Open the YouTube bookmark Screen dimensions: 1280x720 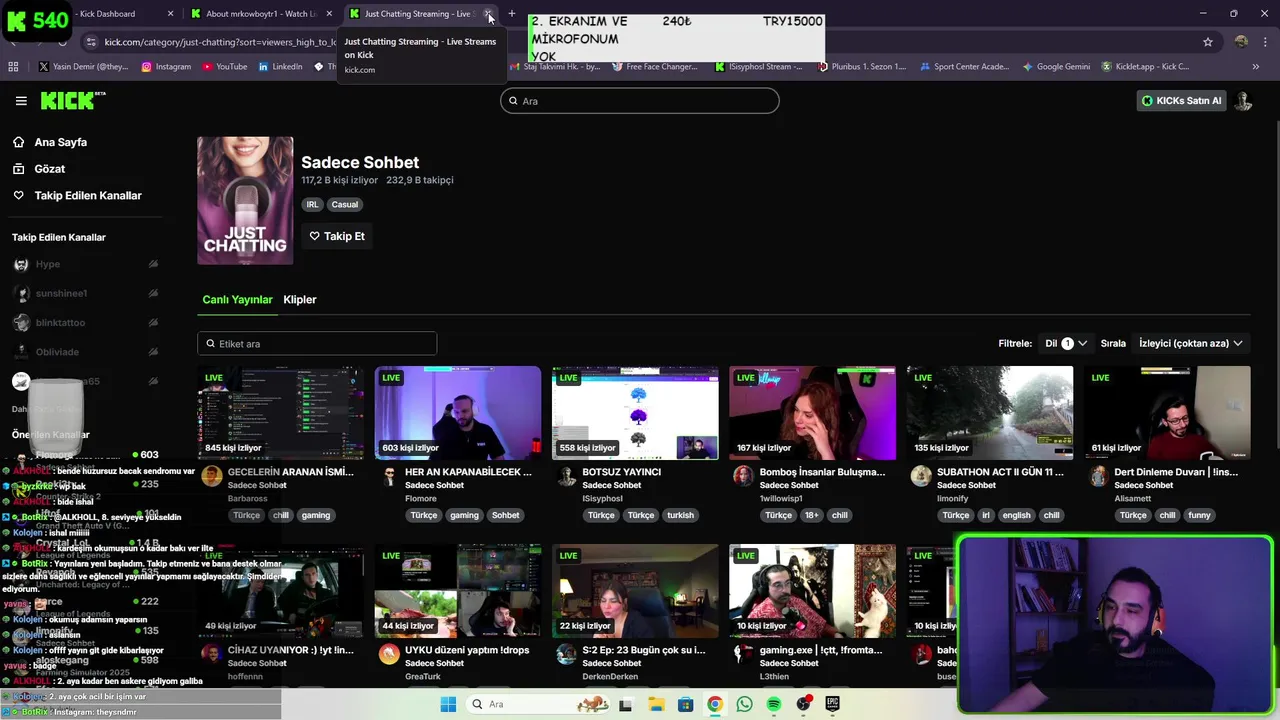[x=225, y=67]
